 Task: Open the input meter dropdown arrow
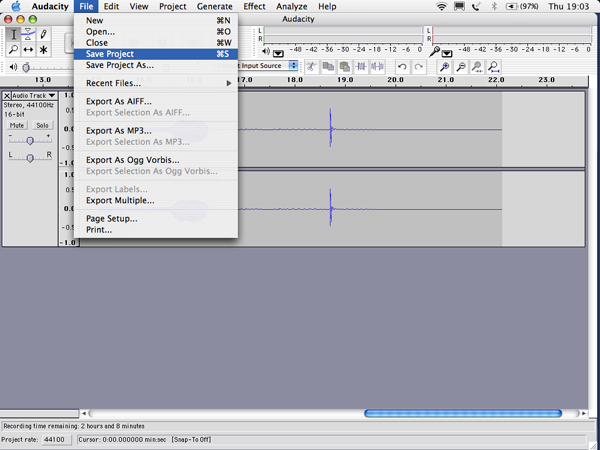[x=447, y=53]
